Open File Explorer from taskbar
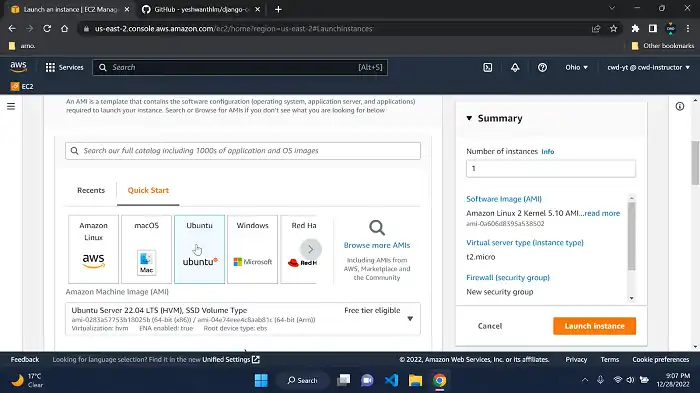The height and width of the screenshot is (393, 700). pyautogui.click(x=415, y=380)
